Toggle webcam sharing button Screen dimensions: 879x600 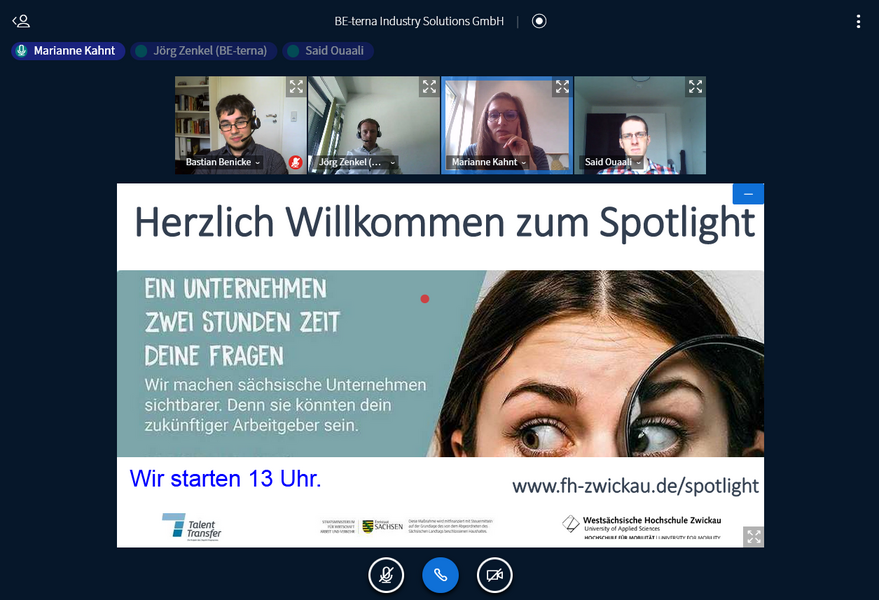point(494,575)
